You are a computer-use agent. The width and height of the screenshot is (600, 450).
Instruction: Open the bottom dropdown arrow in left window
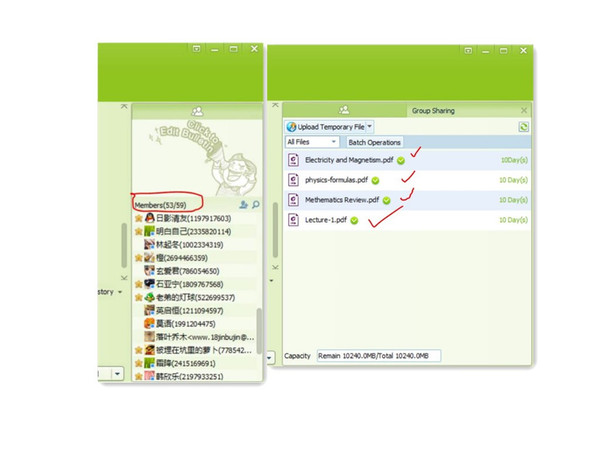click(117, 373)
